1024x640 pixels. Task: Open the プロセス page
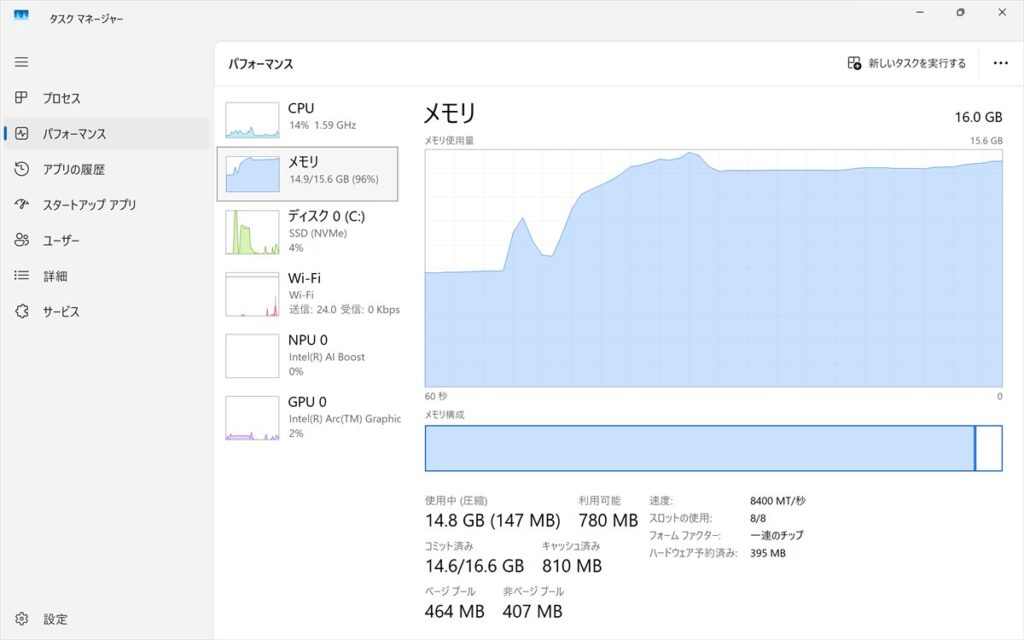[106, 98]
